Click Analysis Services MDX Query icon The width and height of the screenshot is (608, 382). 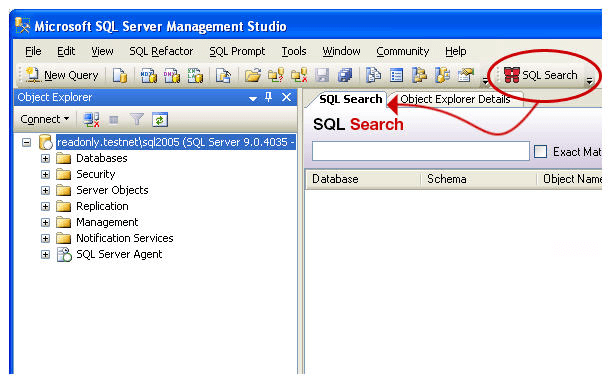[x=148, y=75]
